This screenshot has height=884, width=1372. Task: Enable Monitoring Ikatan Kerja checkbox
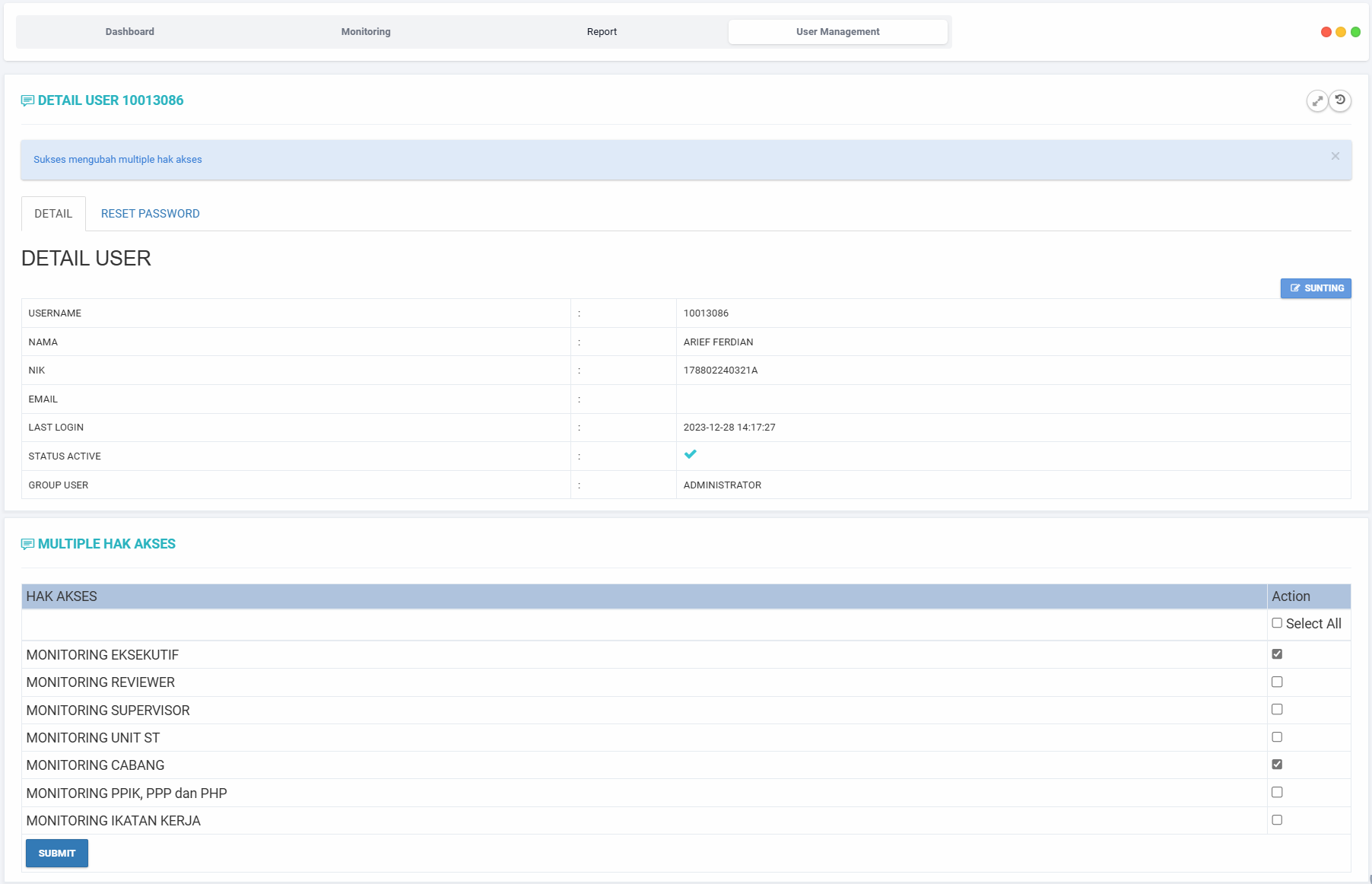[1277, 820]
